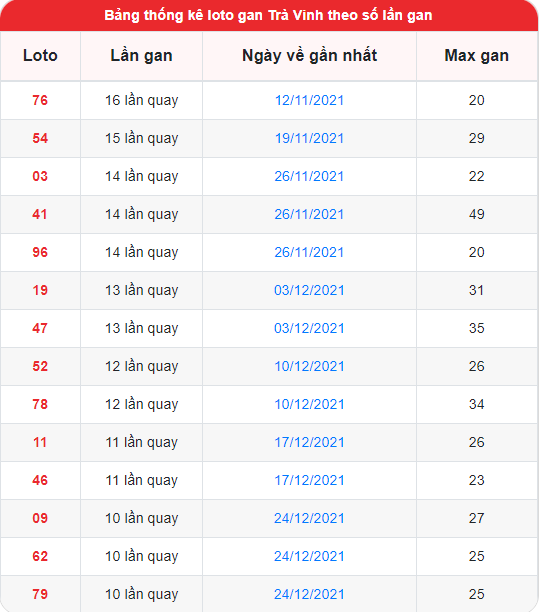Select the red loto number 76

[40, 100]
